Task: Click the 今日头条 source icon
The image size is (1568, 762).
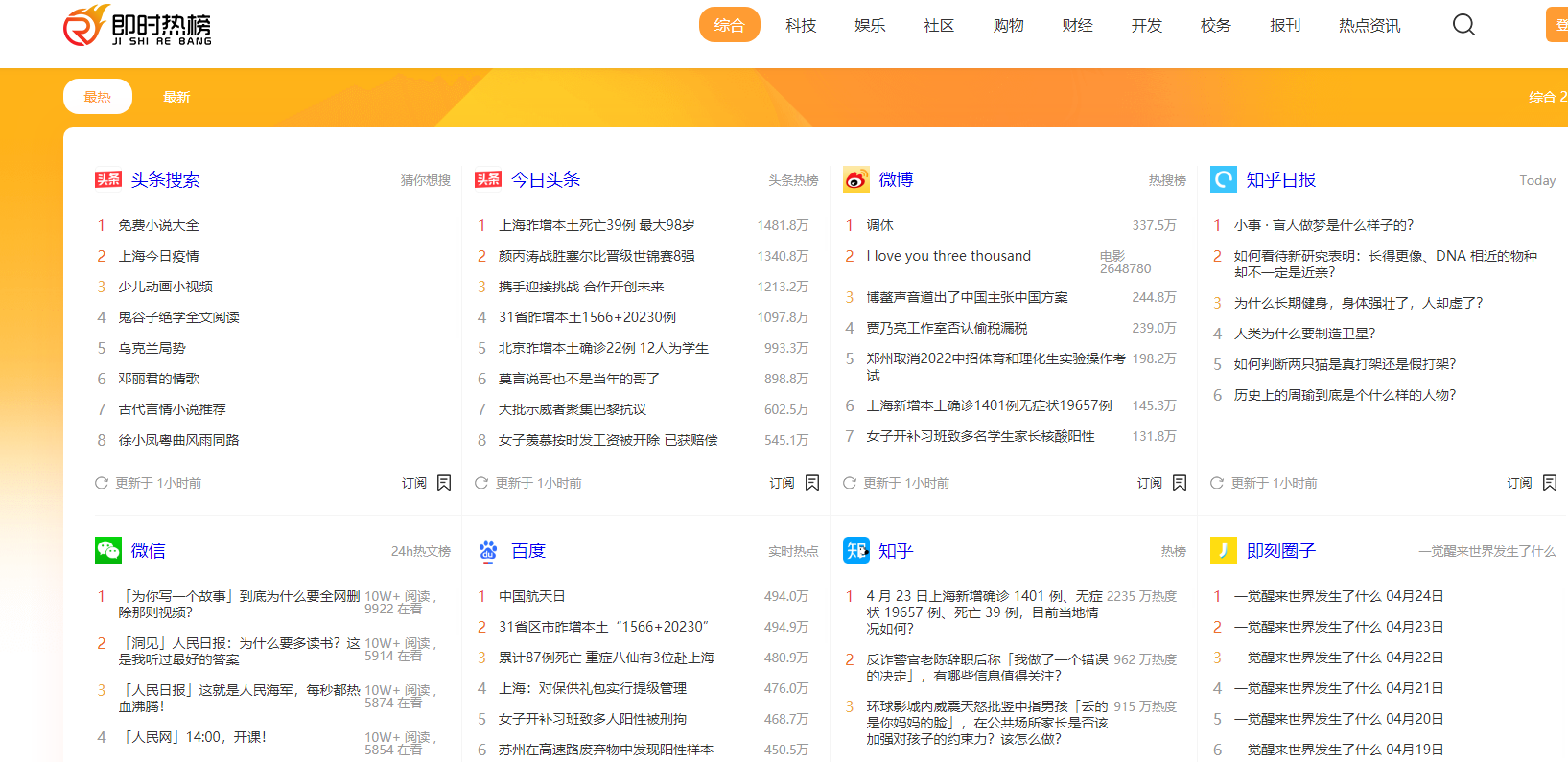Action: (488, 179)
